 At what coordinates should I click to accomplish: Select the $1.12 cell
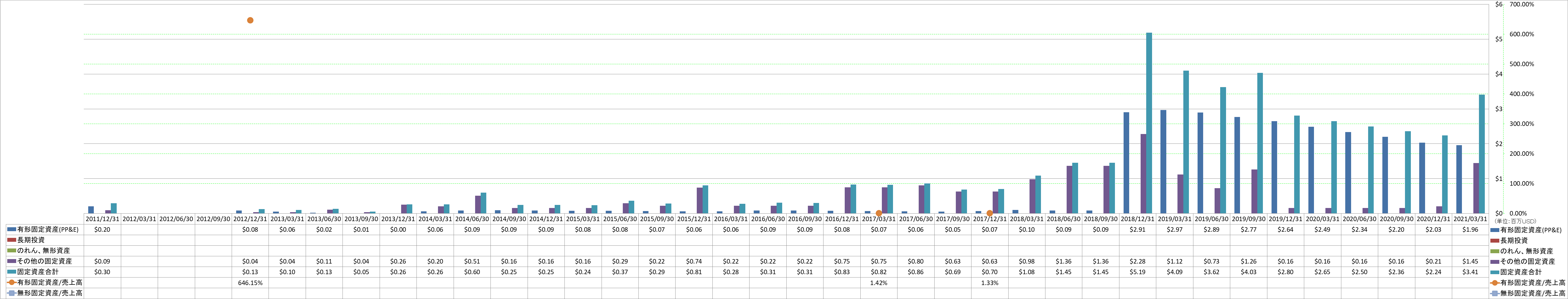pos(1174,261)
